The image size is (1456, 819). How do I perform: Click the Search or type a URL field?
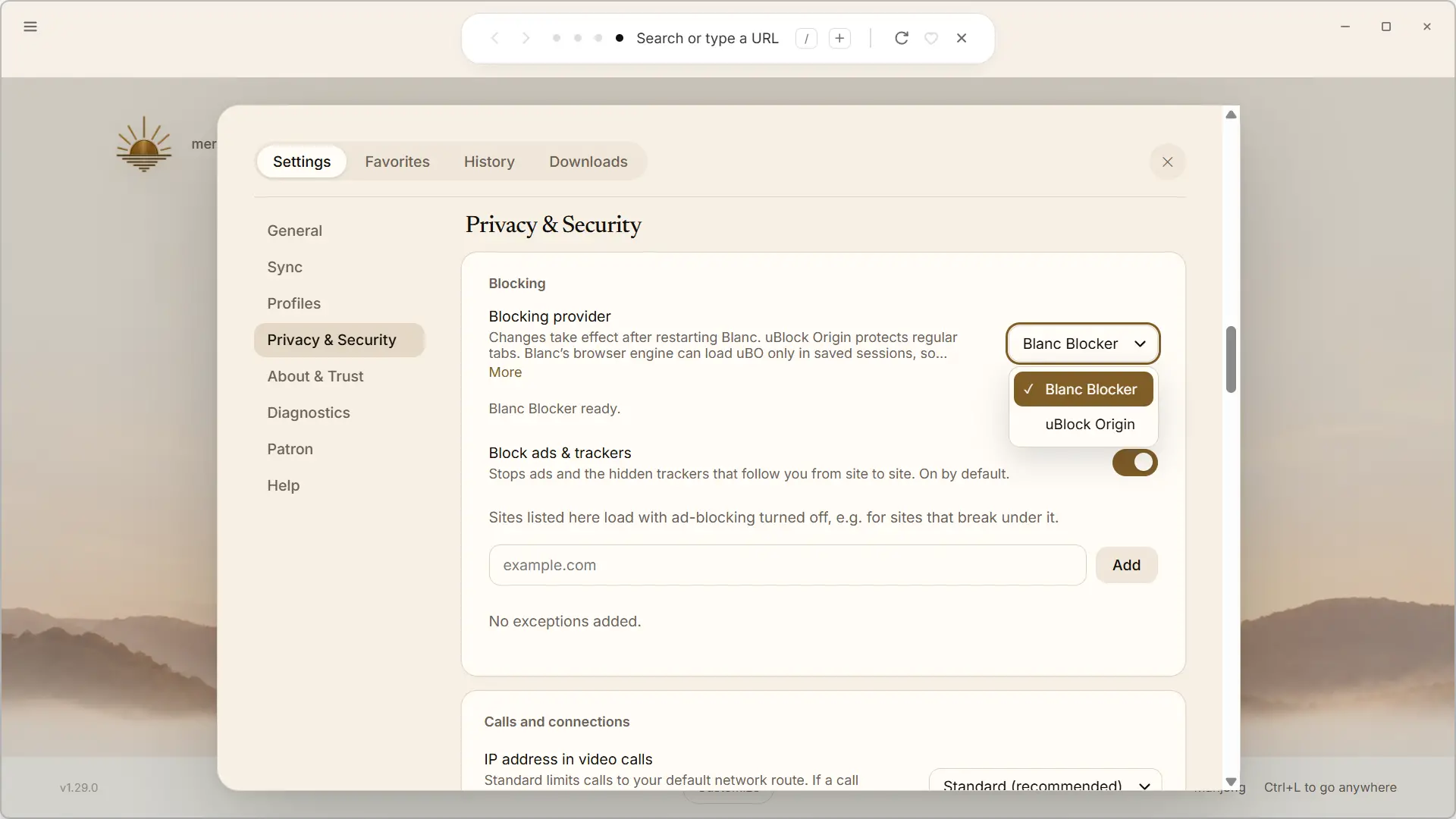tap(707, 38)
